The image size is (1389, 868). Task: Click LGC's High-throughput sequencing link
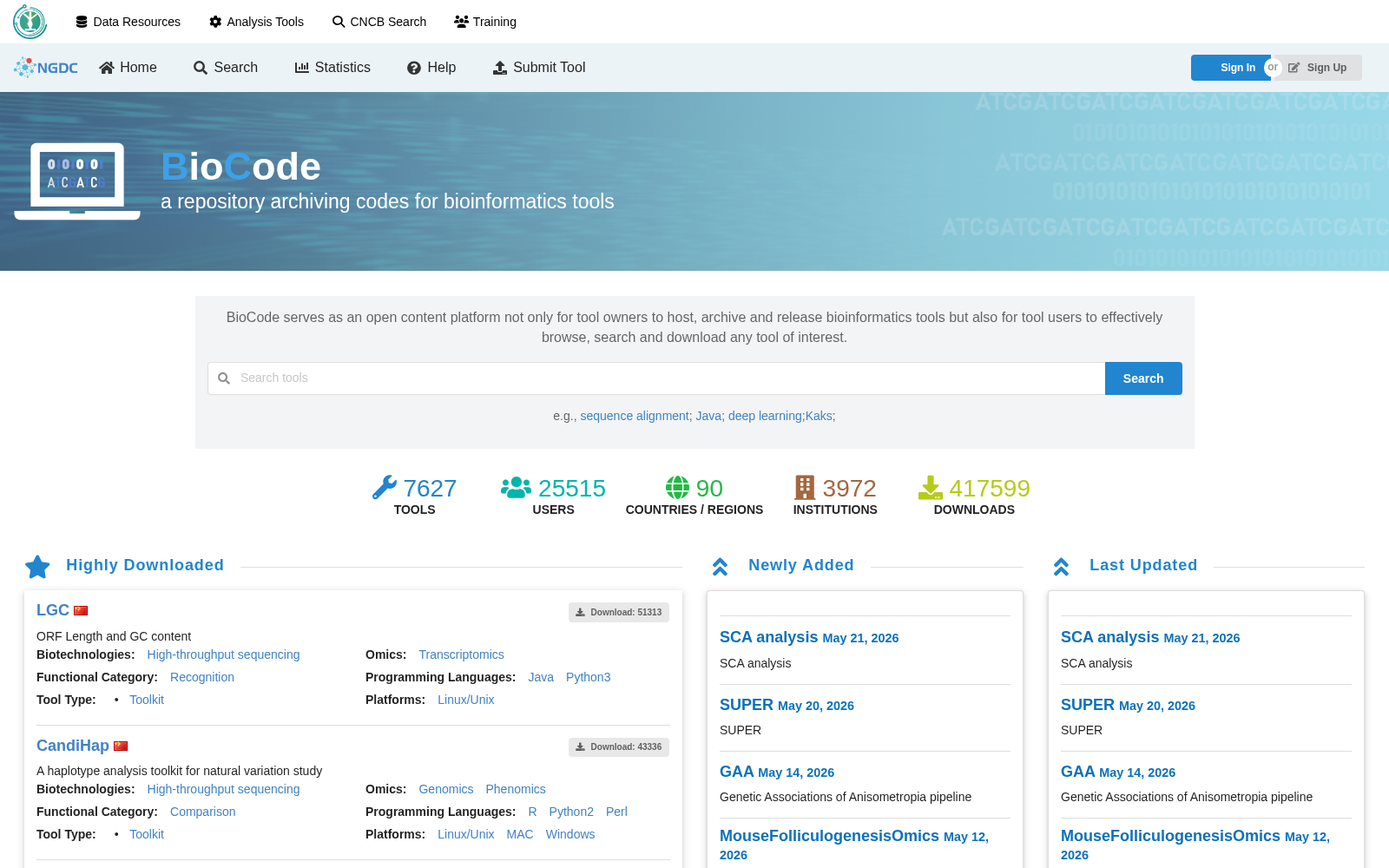(x=223, y=655)
